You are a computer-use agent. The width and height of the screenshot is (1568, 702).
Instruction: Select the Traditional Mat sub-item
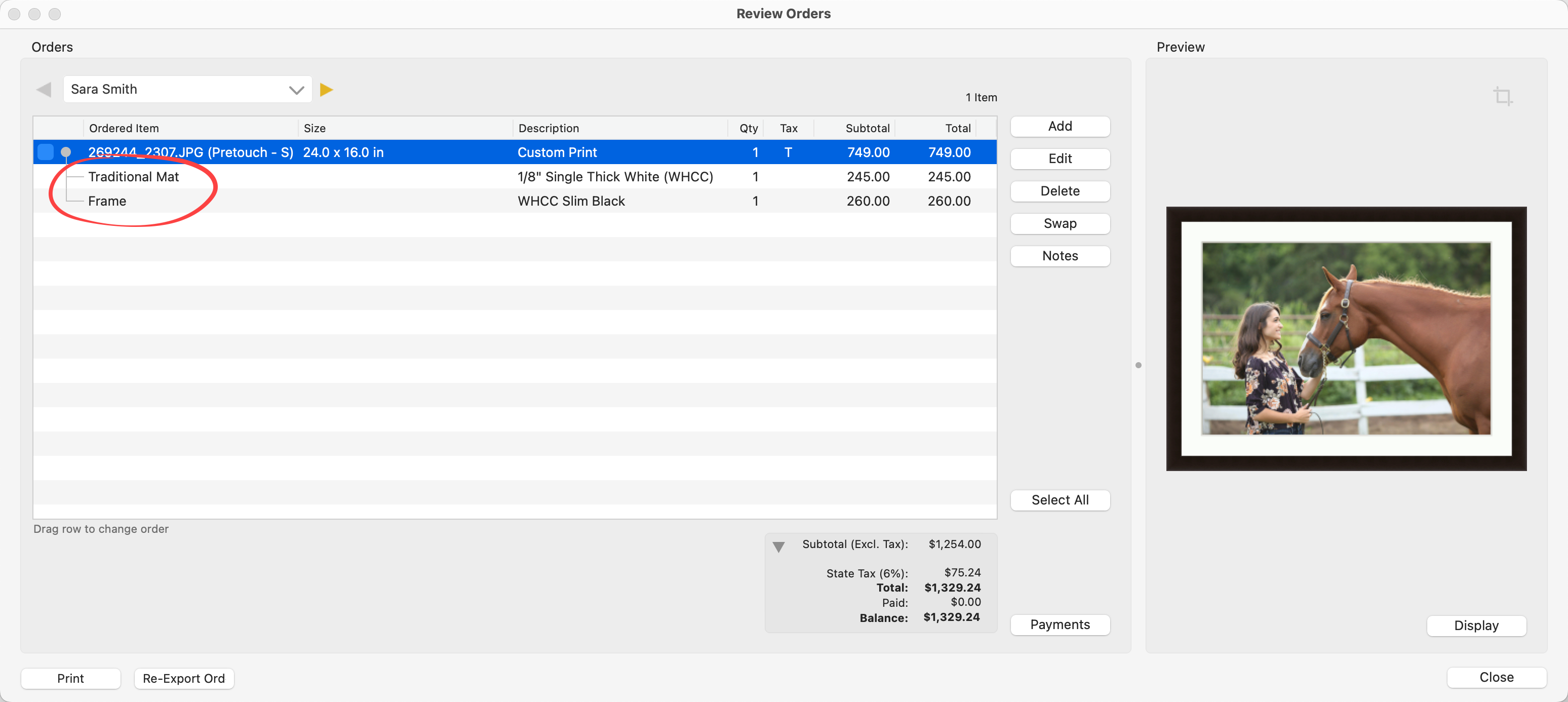[134, 177]
